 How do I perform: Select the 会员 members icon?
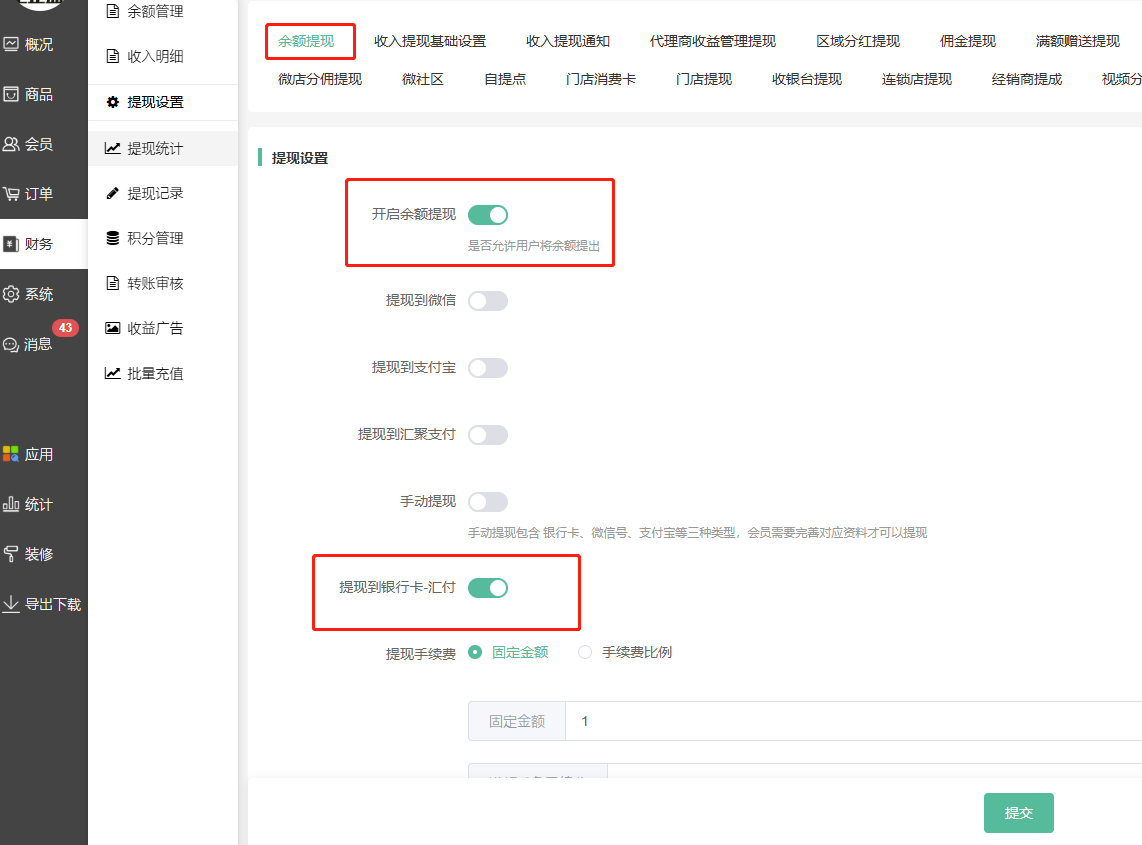point(11,145)
